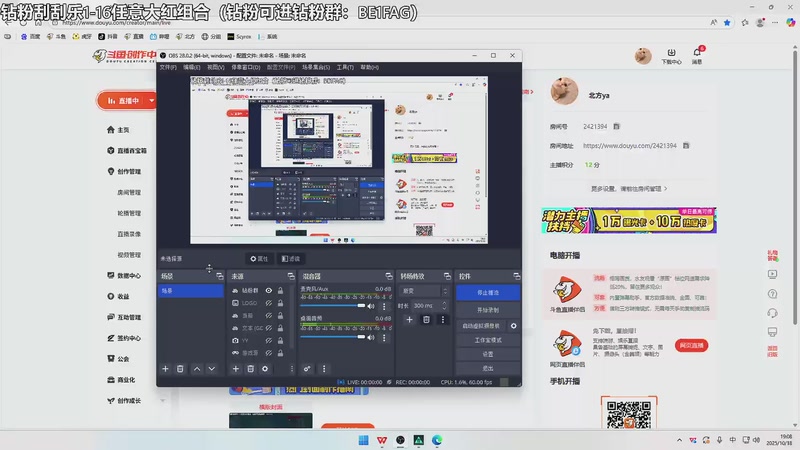Show the hidden LOGO source

tap(268, 303)
